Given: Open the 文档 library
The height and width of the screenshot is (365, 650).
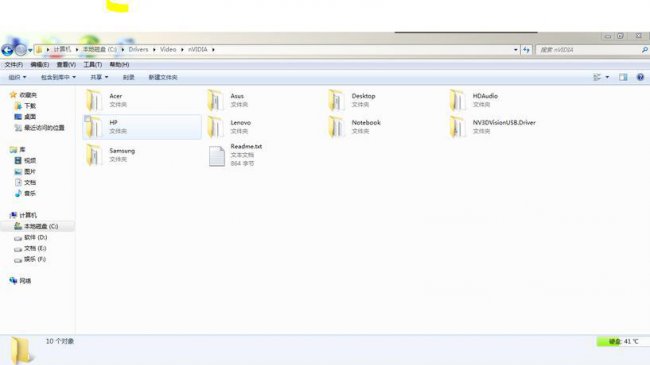Looking at the screenshot, I should pyautogui.click(x=30, y=182).
